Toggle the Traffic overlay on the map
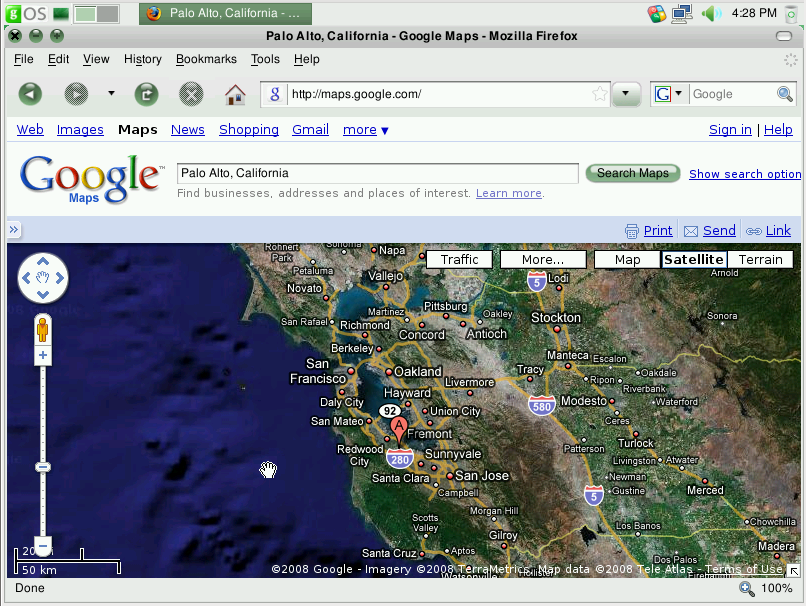The height and width of the screenshot is (606, 806). tap(459, 260)
